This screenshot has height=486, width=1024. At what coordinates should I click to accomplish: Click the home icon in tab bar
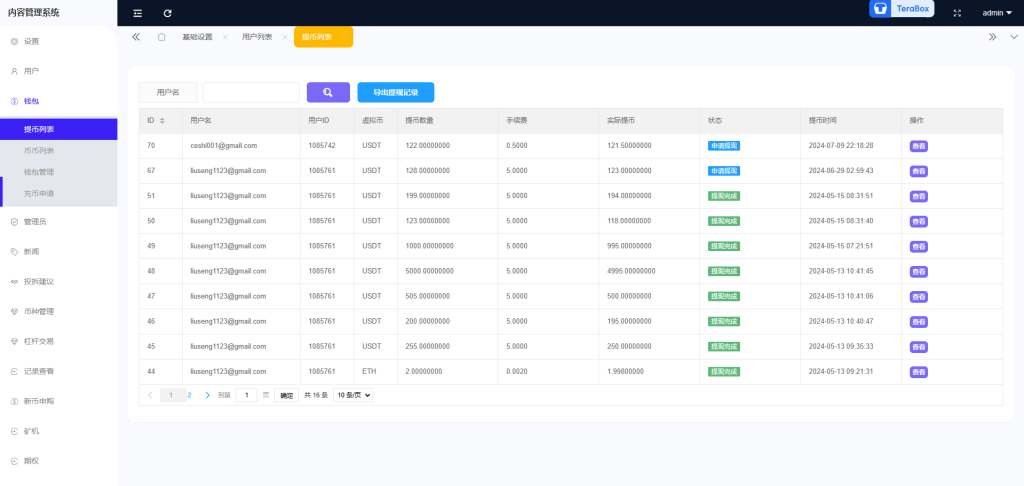(161, 37)
